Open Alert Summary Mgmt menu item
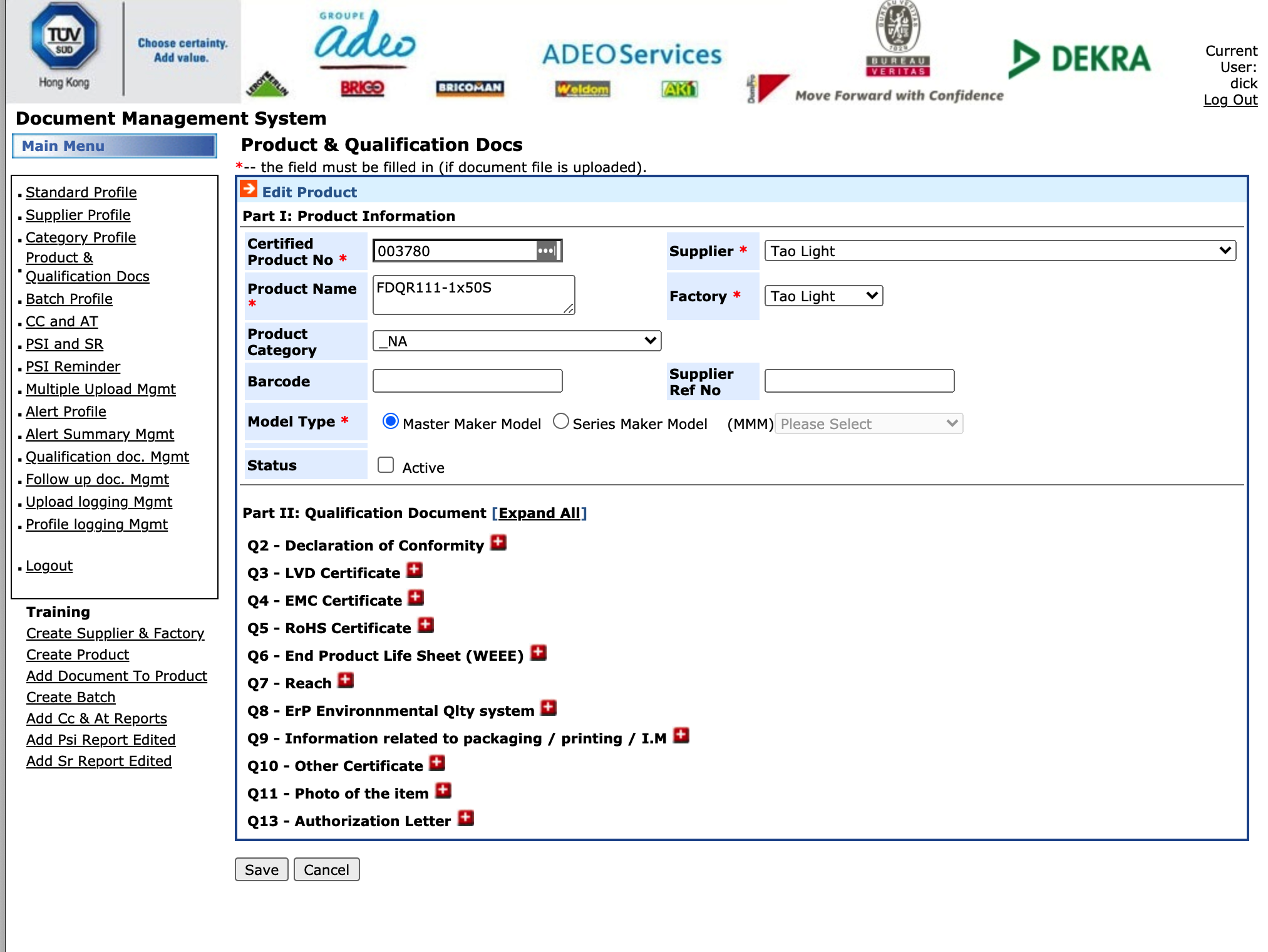 pos(100,434)
